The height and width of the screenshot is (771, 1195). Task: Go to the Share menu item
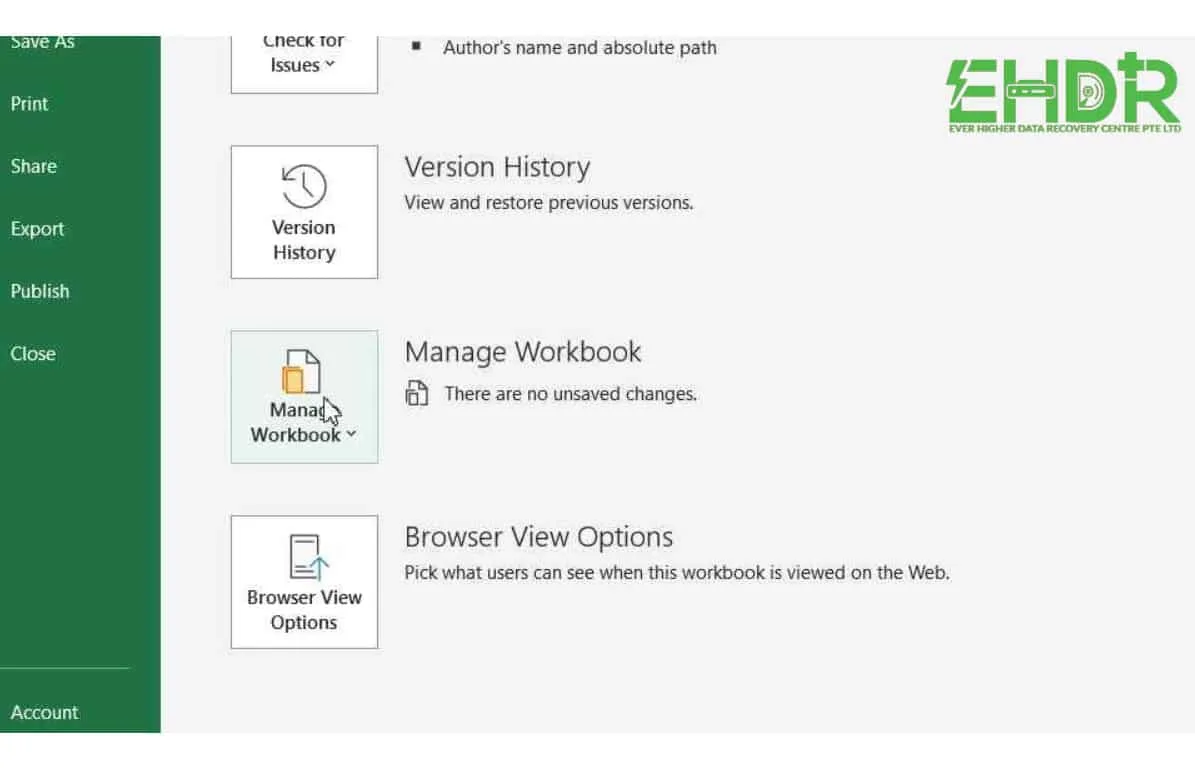point(34,166)
